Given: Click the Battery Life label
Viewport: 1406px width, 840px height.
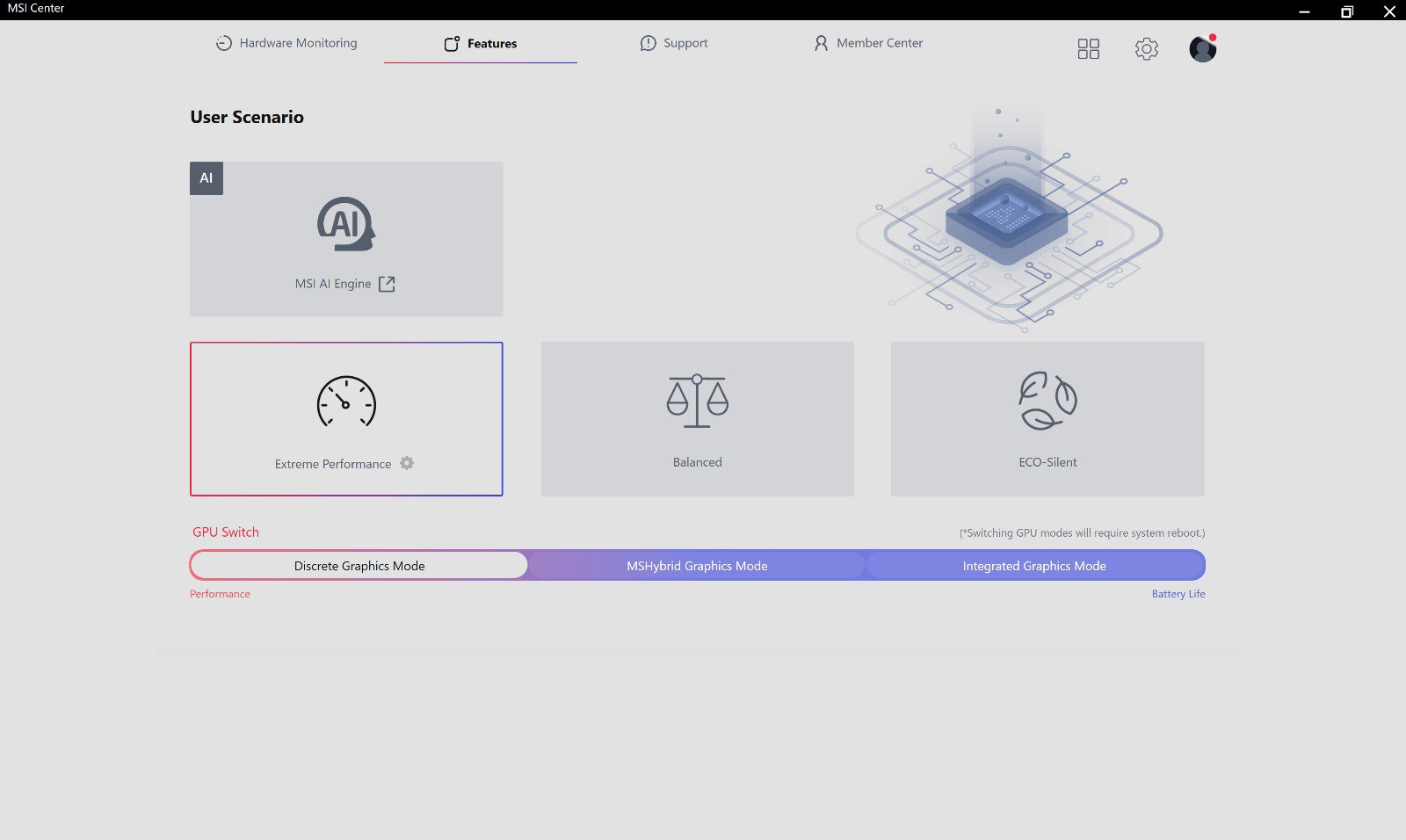Looking at the screenshot, I should (1178, 594).
